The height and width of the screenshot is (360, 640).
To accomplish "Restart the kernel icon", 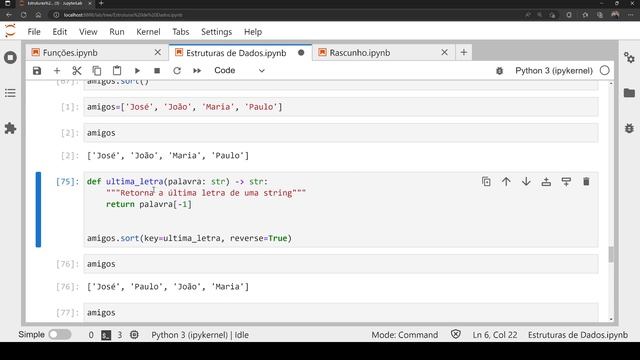I will [x=177, y=71].
